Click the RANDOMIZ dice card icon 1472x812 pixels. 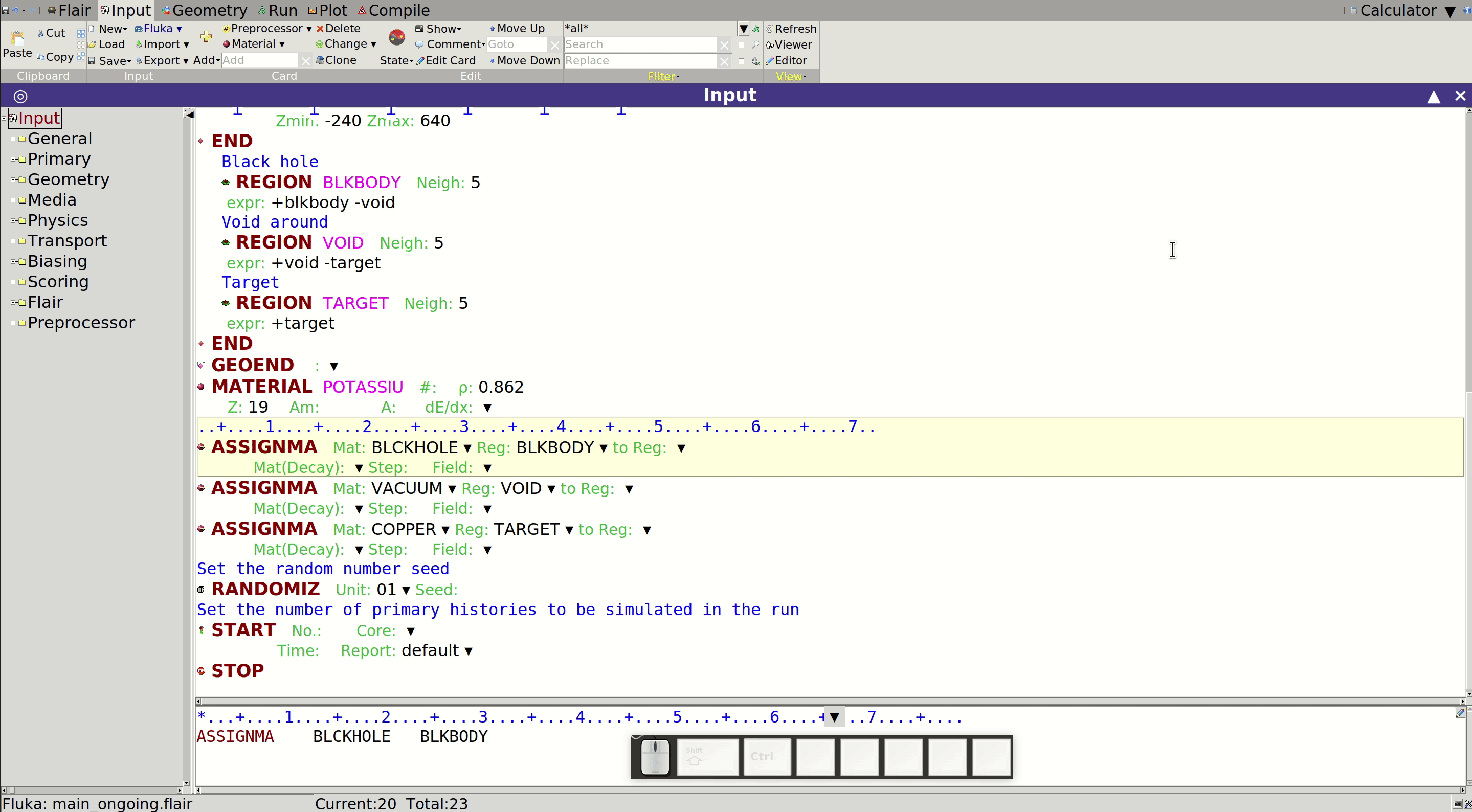[x=201, y=589]
